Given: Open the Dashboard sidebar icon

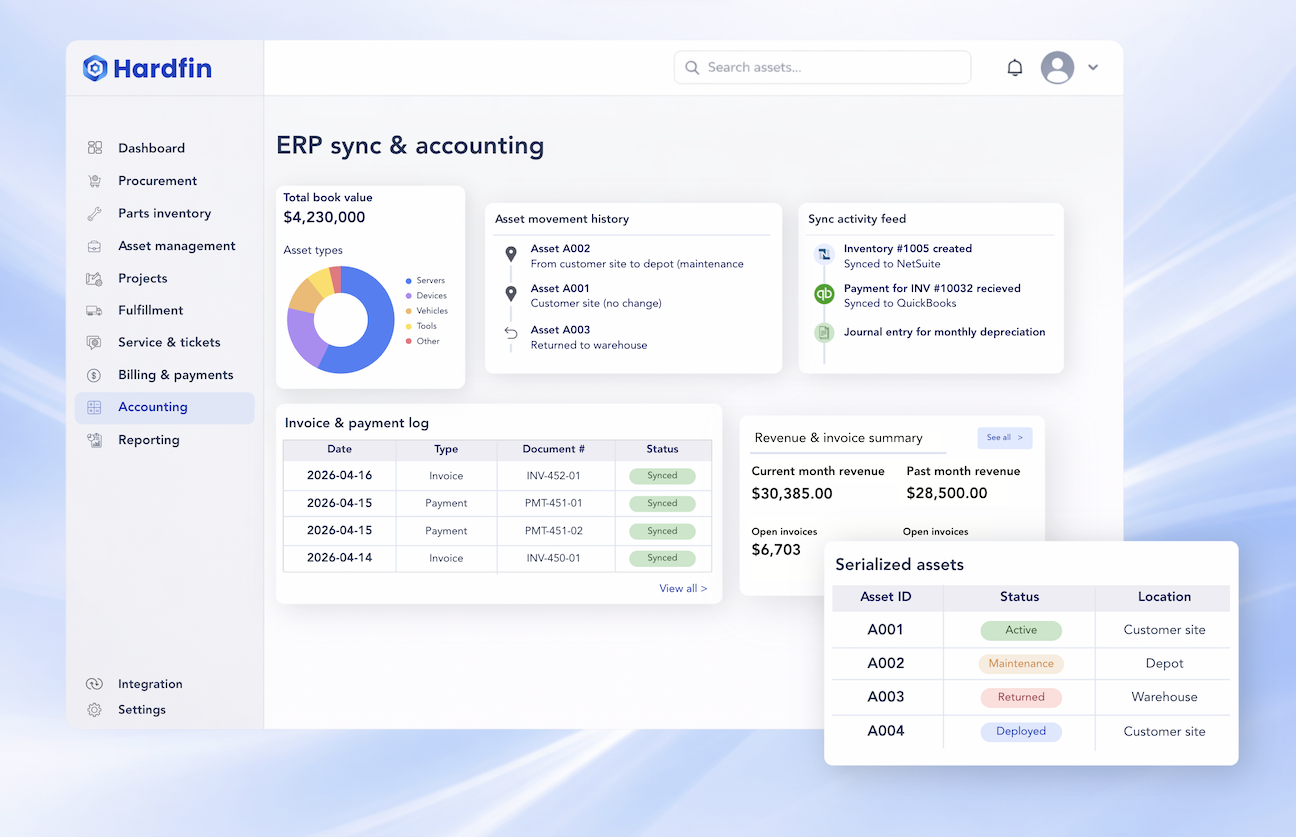Looking at the screenshot, I should point(95,148).
